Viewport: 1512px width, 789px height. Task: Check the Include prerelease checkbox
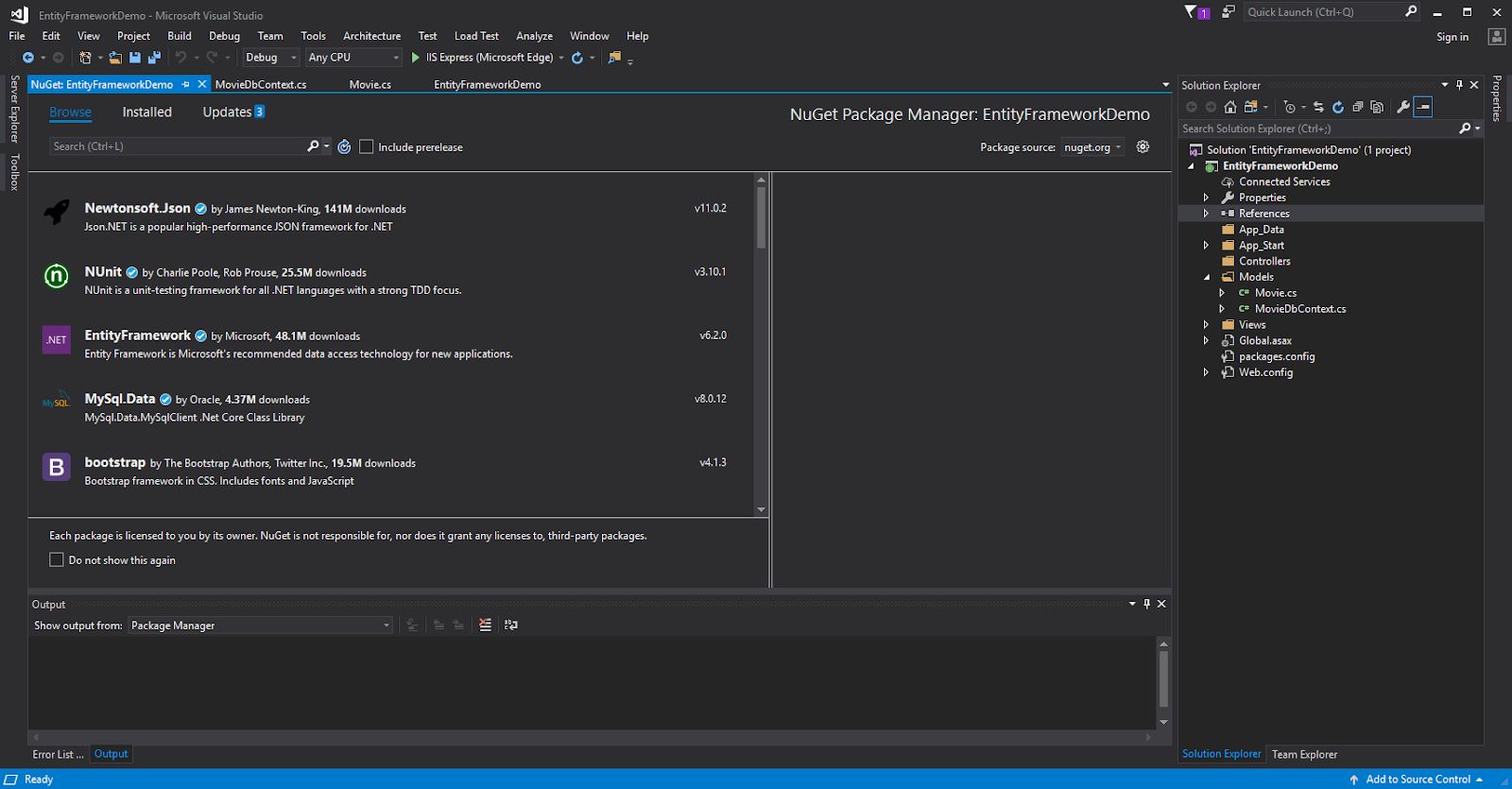point(367,146)
